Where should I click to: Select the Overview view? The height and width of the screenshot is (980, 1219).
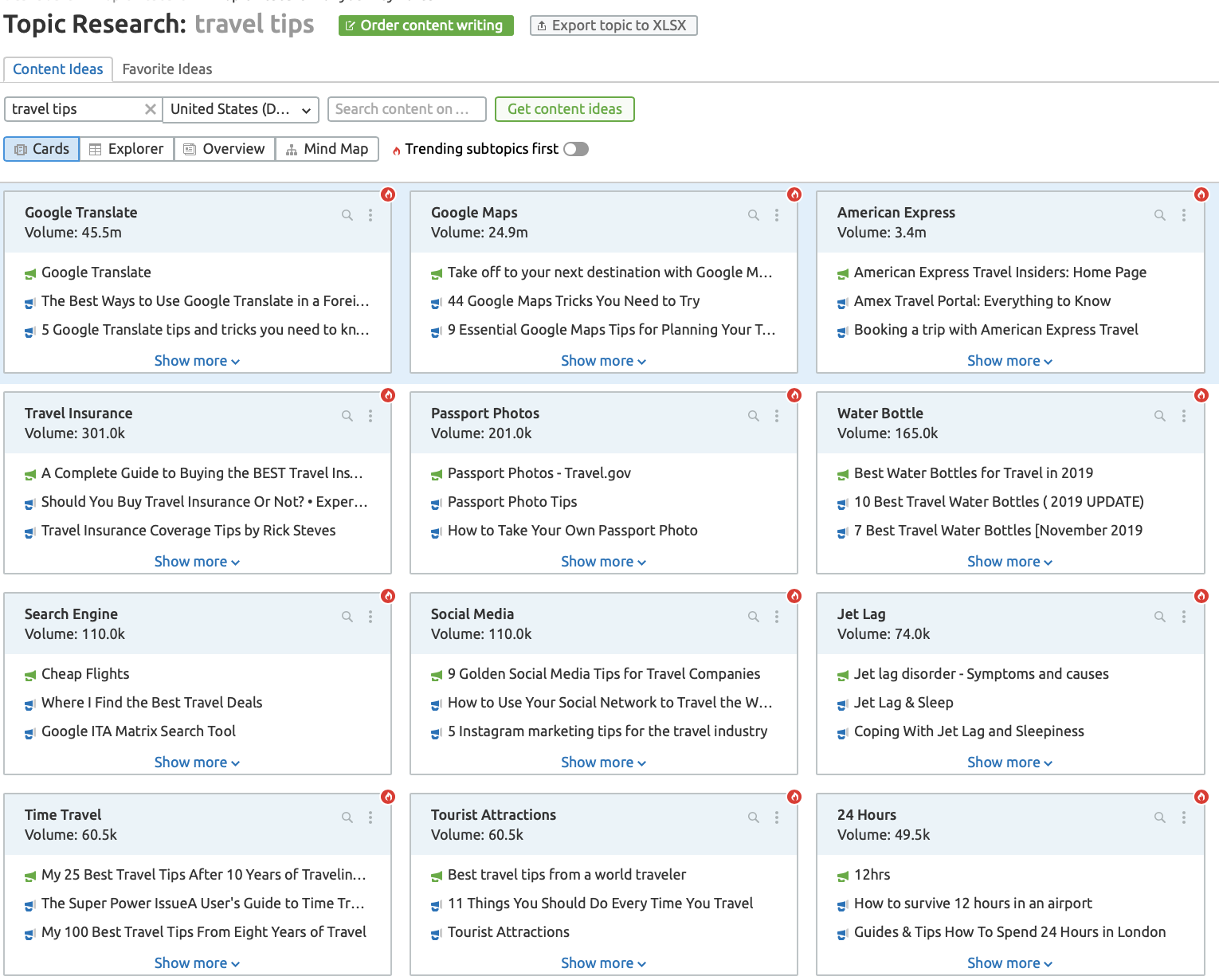click(x=225, y=149)
